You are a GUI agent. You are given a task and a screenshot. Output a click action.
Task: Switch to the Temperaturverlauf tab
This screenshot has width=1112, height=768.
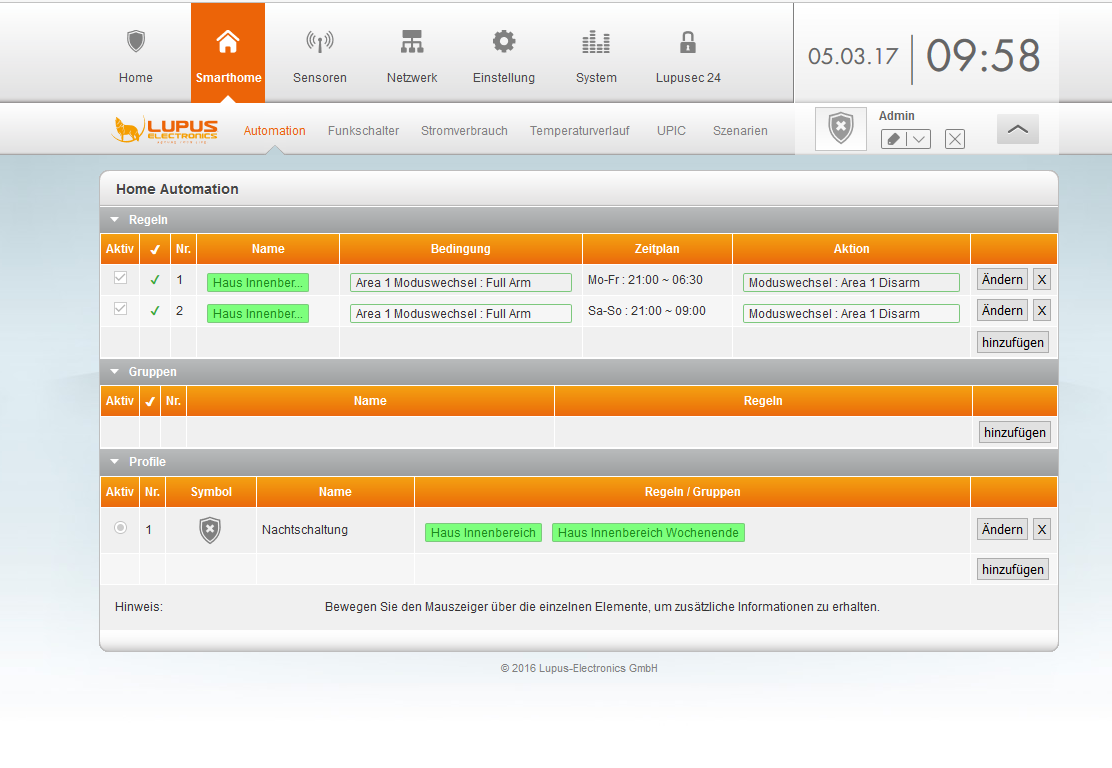(x=579, y=131)
